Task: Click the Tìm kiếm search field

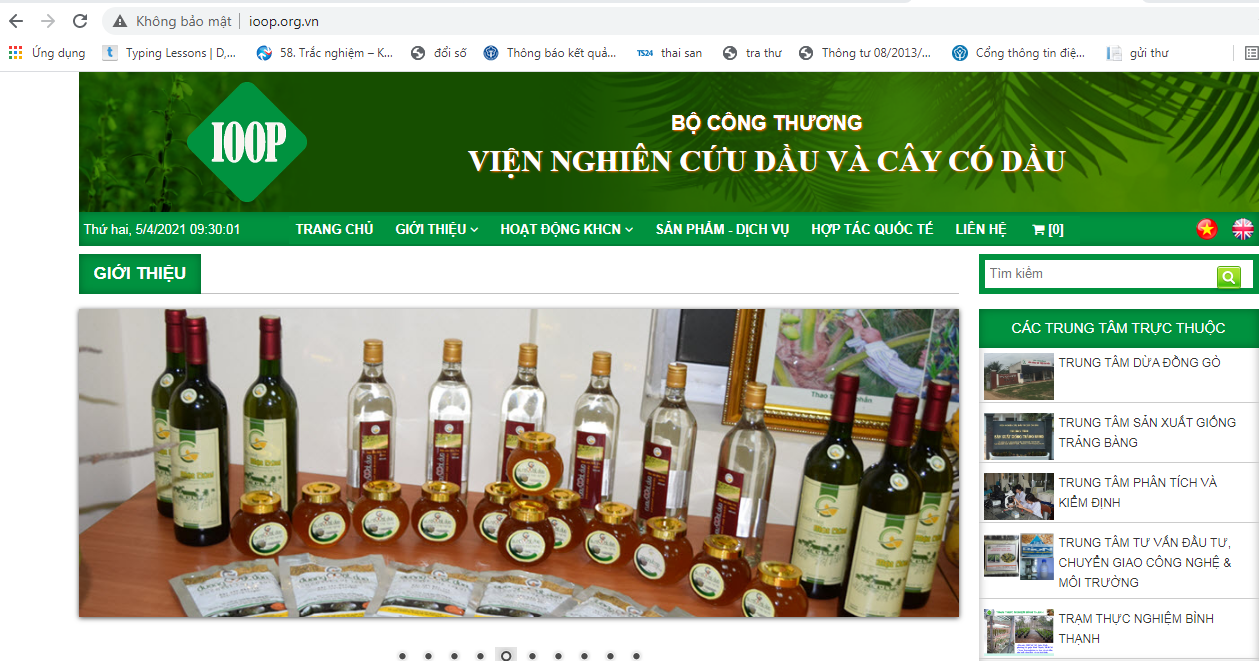Action: pyautogui.click(x=1100, y=274)
